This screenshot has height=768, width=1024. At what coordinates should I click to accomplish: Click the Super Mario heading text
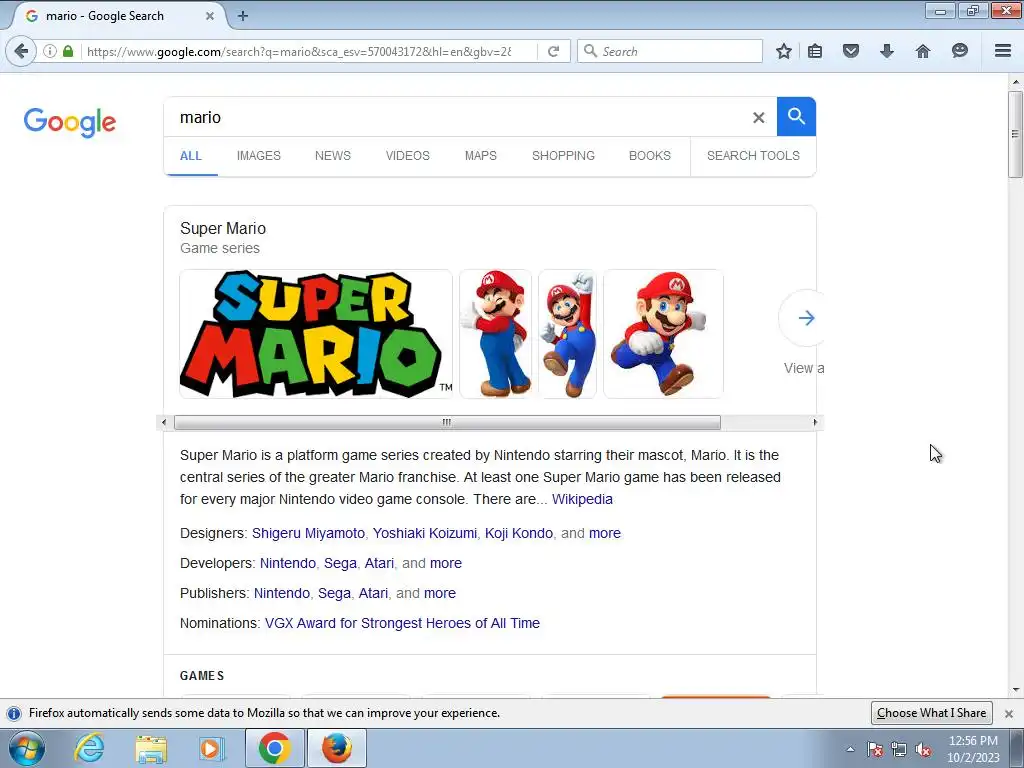(x=223, y=229)
